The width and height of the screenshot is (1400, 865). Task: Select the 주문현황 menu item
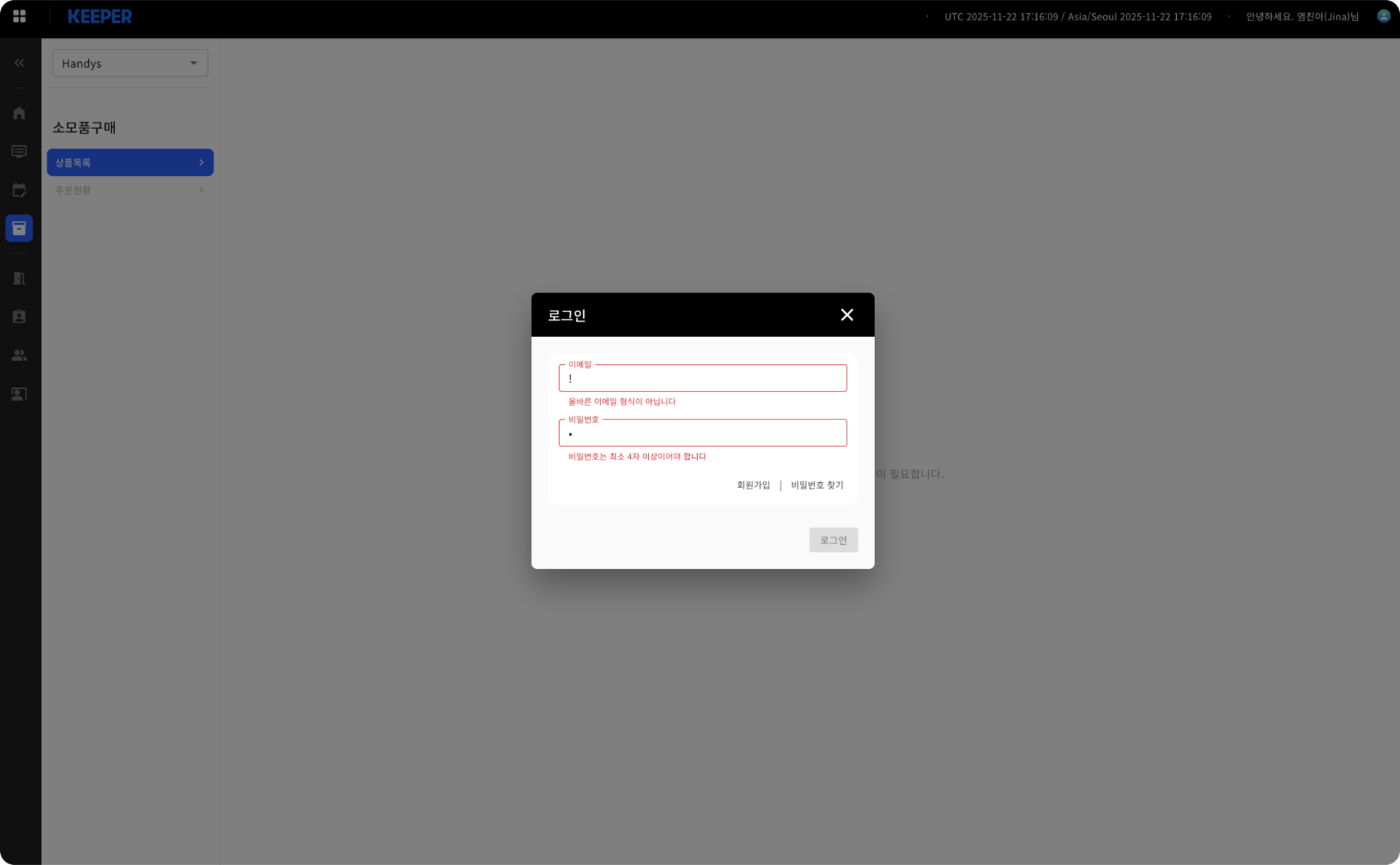pyautogui.click(x=130, y=190)
